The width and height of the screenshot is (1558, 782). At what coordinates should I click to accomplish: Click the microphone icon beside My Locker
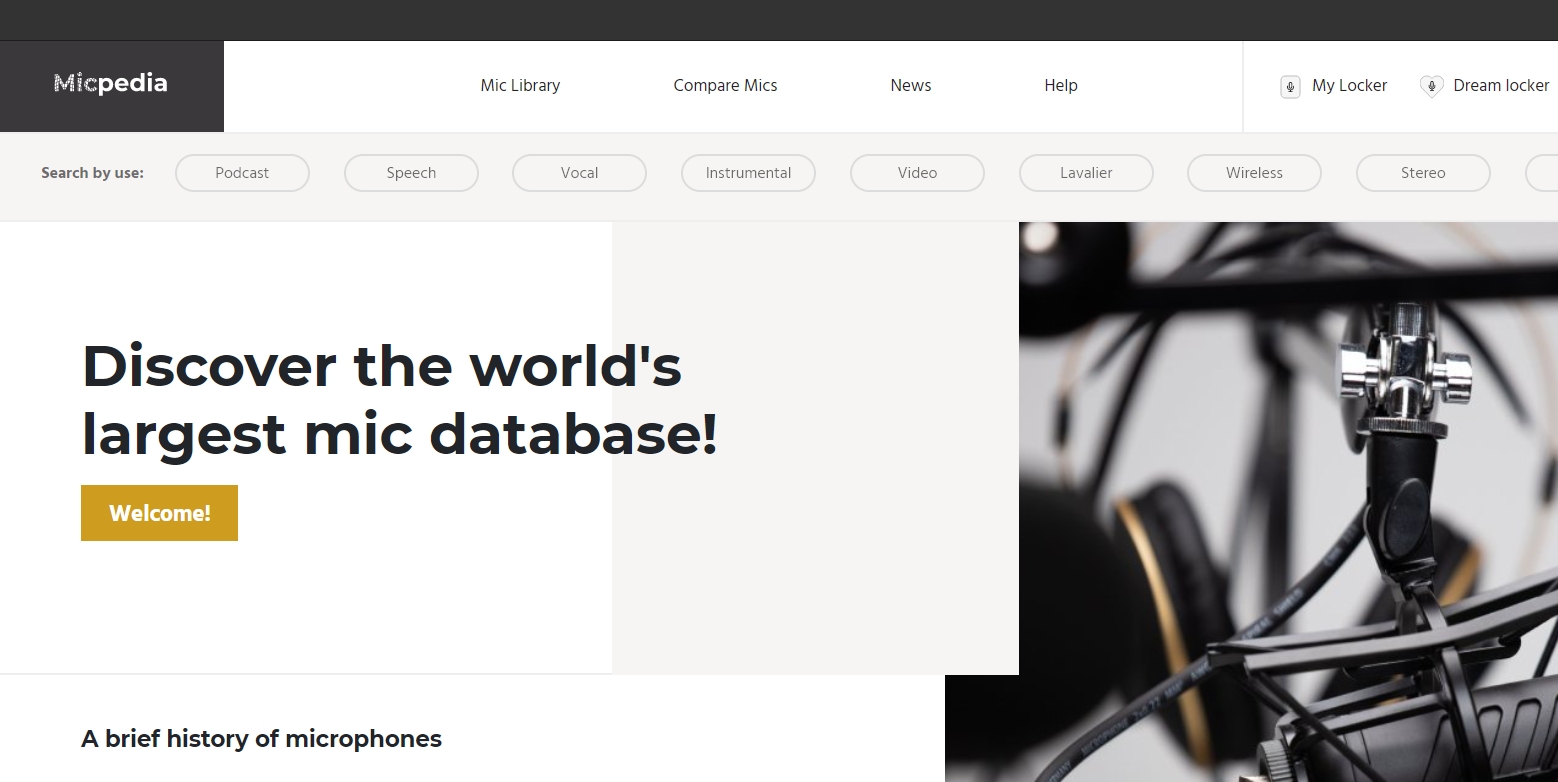point(1290,87)
